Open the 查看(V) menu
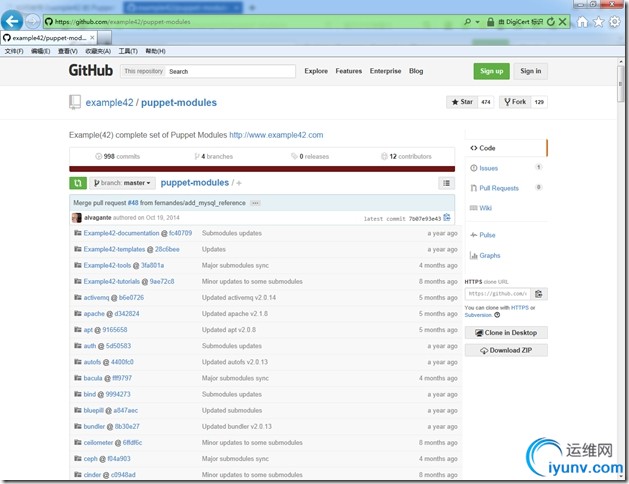 pyautogui.click(x=67, y=51)
